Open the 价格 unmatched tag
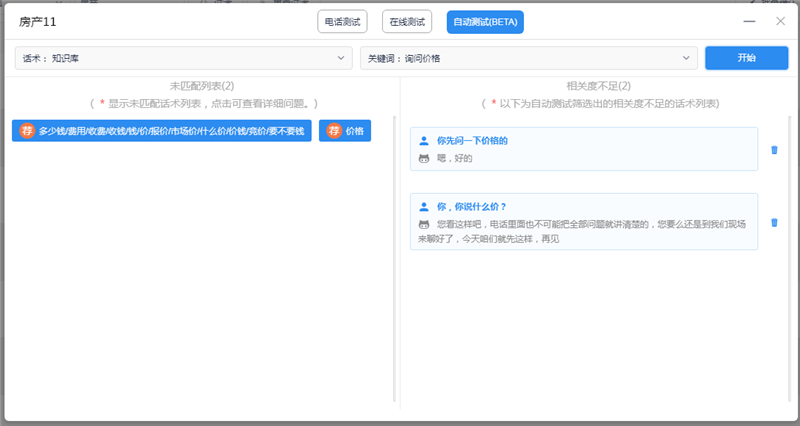 click(x=354, y=131)
